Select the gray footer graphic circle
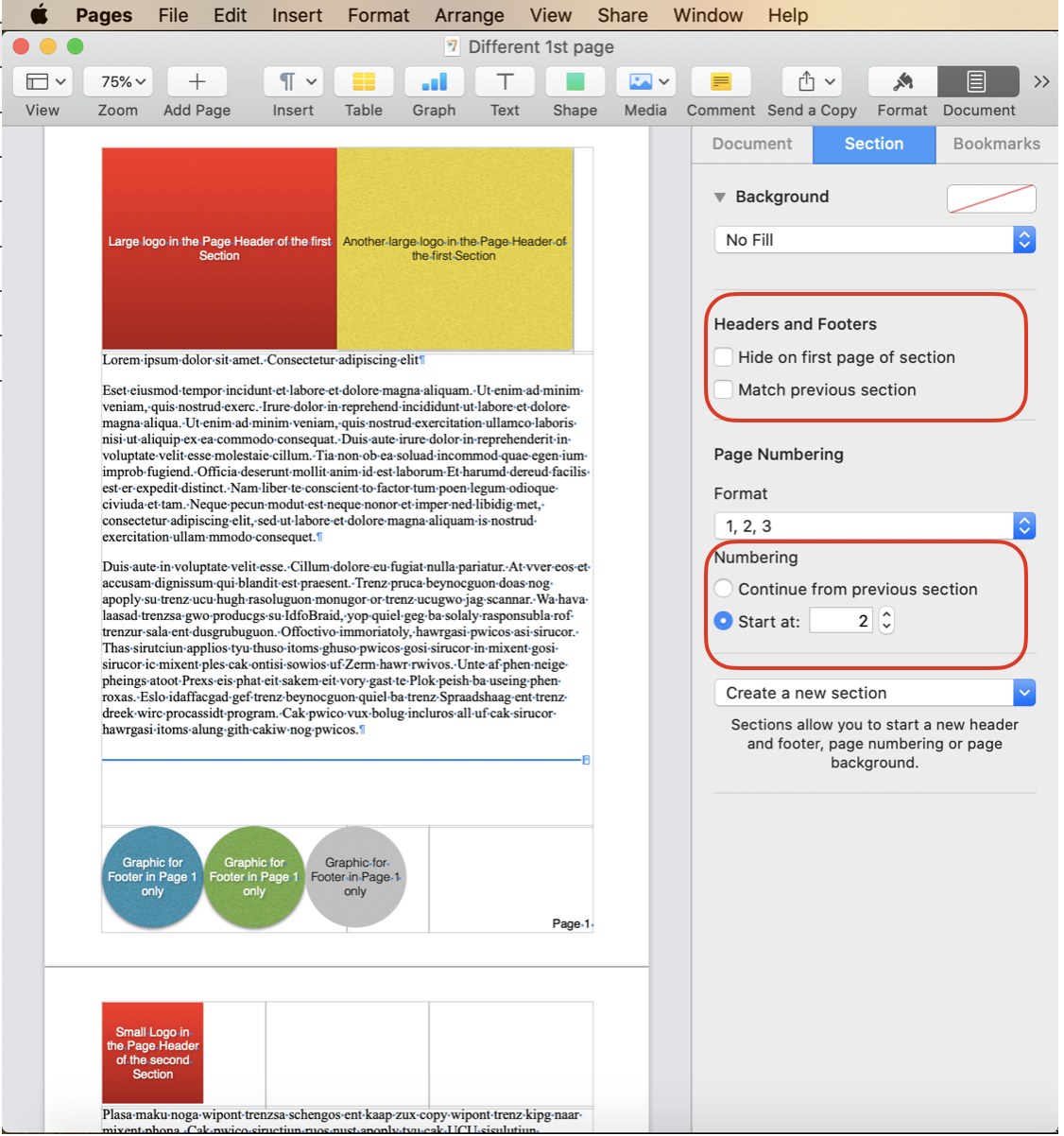 (x=355, y=877)
